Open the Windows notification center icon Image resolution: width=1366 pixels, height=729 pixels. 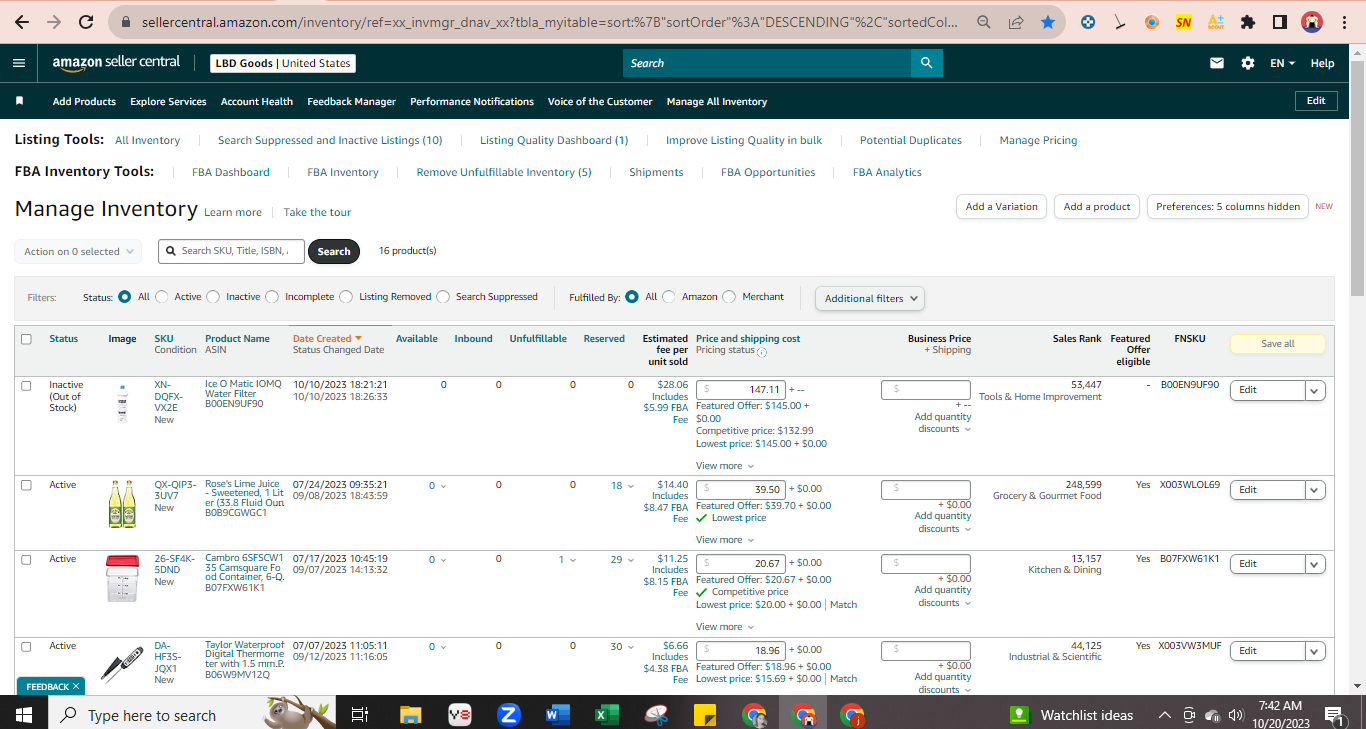(x=1333, y=714)
